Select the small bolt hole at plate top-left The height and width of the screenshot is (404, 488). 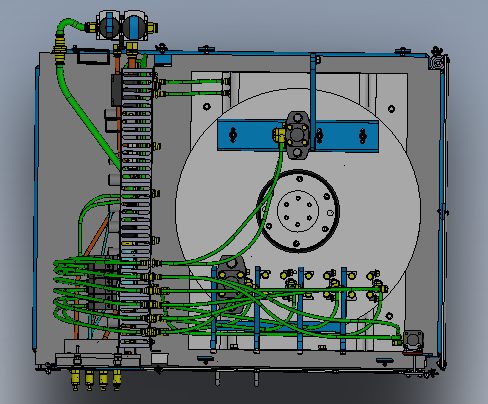[207, 107]
